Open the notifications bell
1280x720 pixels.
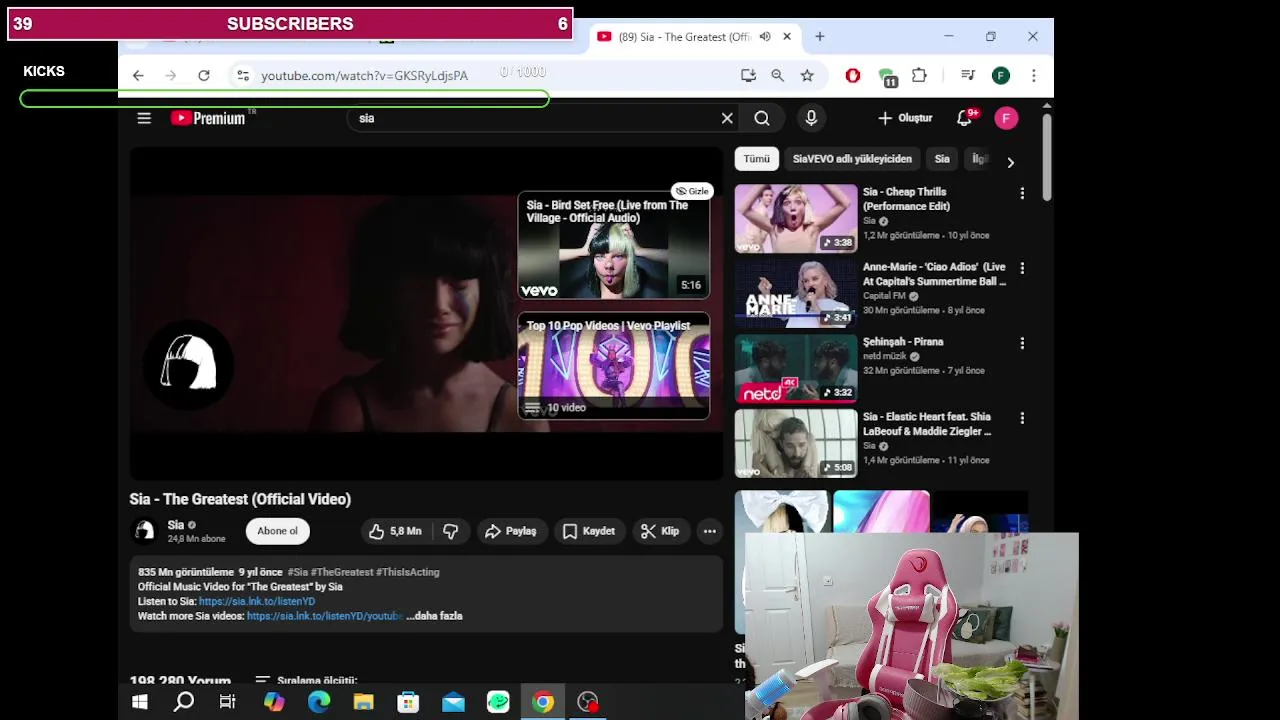pos(964,118)
